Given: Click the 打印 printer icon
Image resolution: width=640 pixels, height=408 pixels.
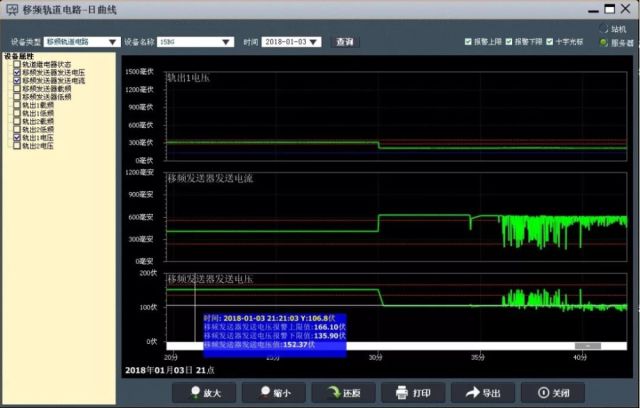Looking at the screenshot, I should tap(402, 392).
